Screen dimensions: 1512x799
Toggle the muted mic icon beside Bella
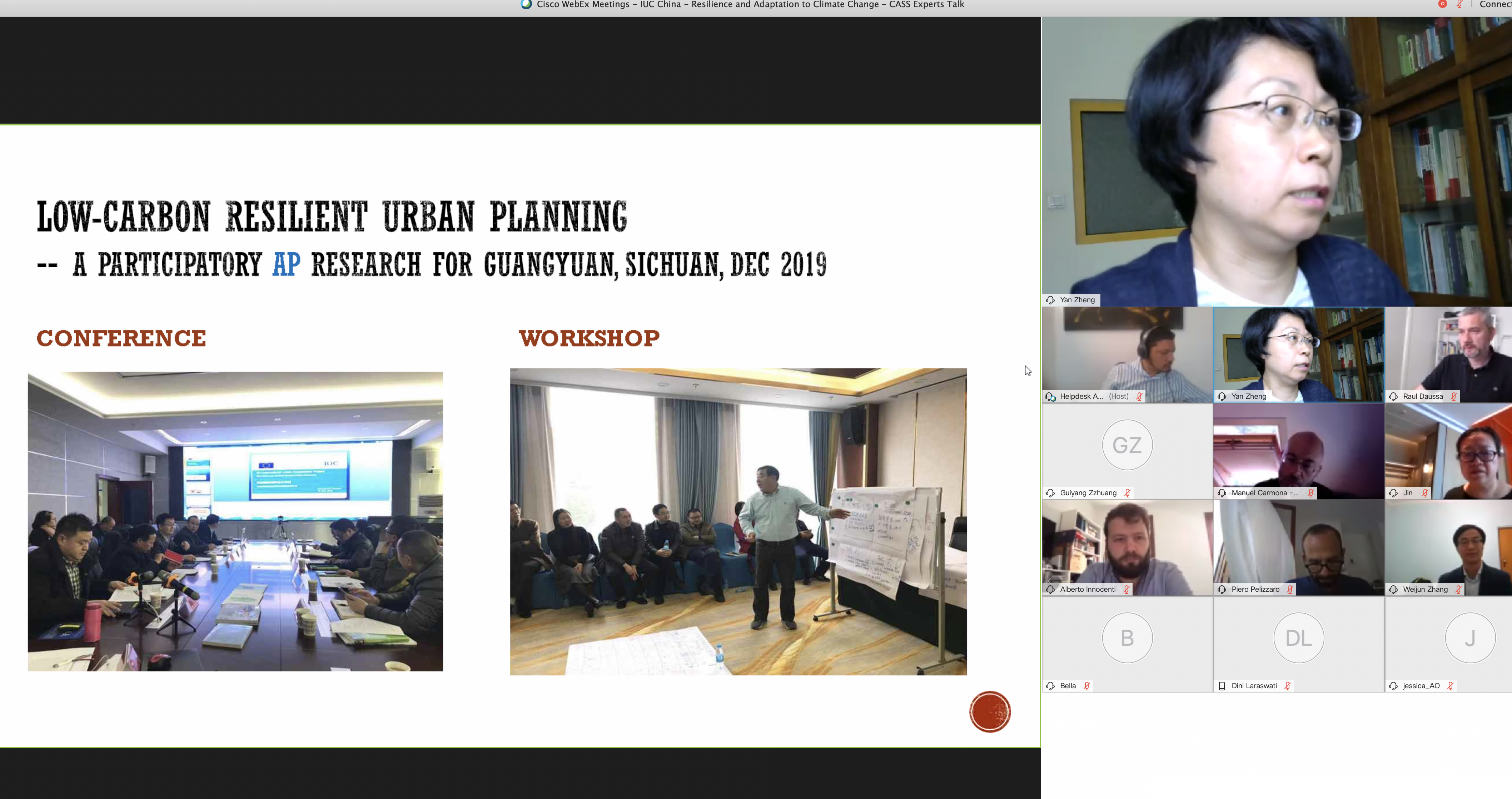click(x=1086, y=686)
